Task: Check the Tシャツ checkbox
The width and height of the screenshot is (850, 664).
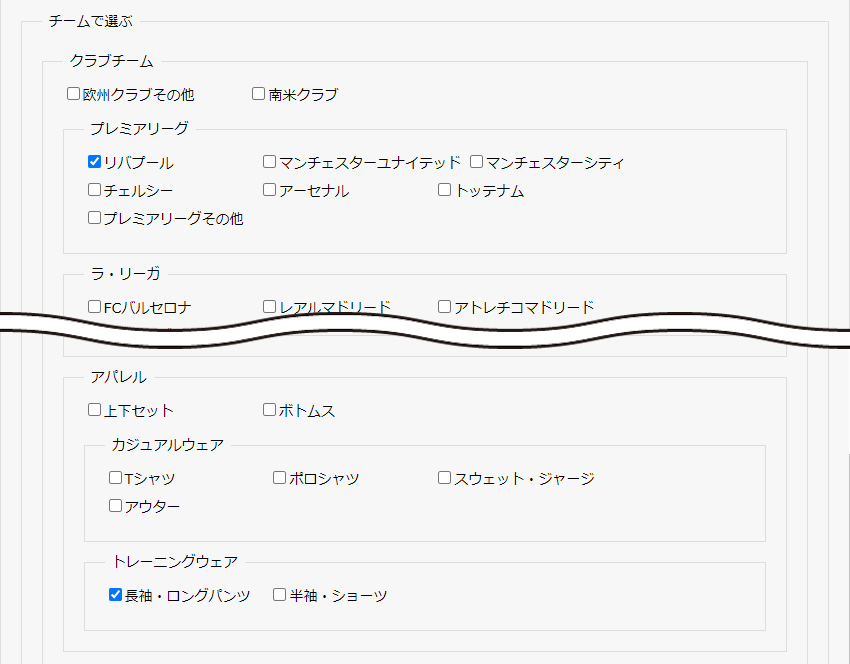Action: (x=115, y=478)
